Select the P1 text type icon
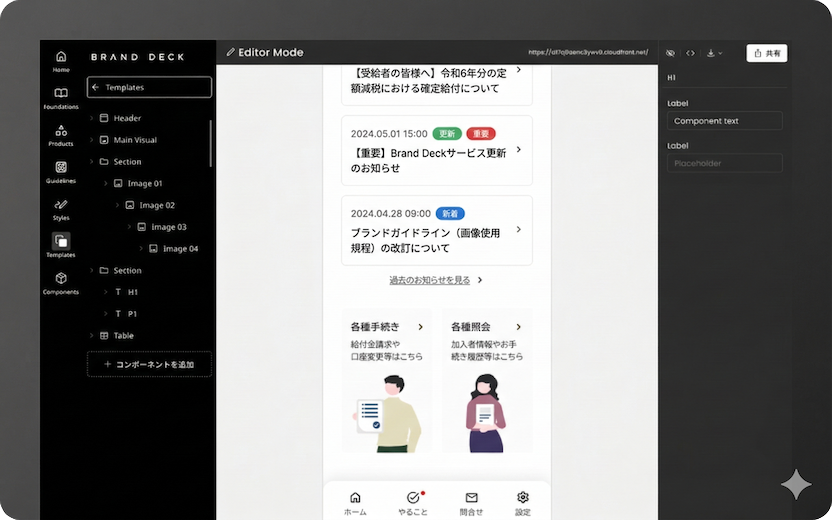This screenshot has width=832, height=520. click(x=118, y=314)
